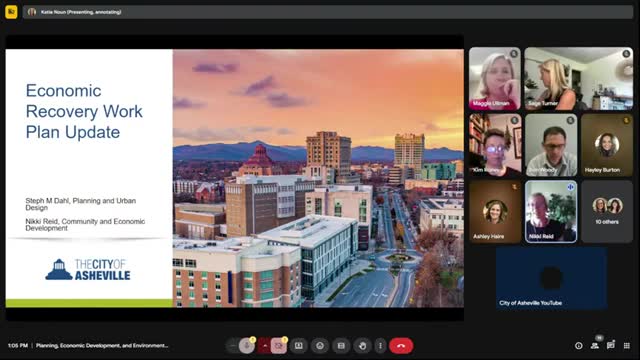Open the more options three-dot menu

coord(380,346)
